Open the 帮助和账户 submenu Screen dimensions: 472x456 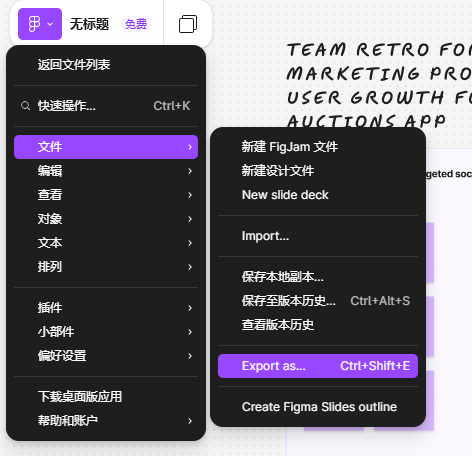[x=106, y=421]
